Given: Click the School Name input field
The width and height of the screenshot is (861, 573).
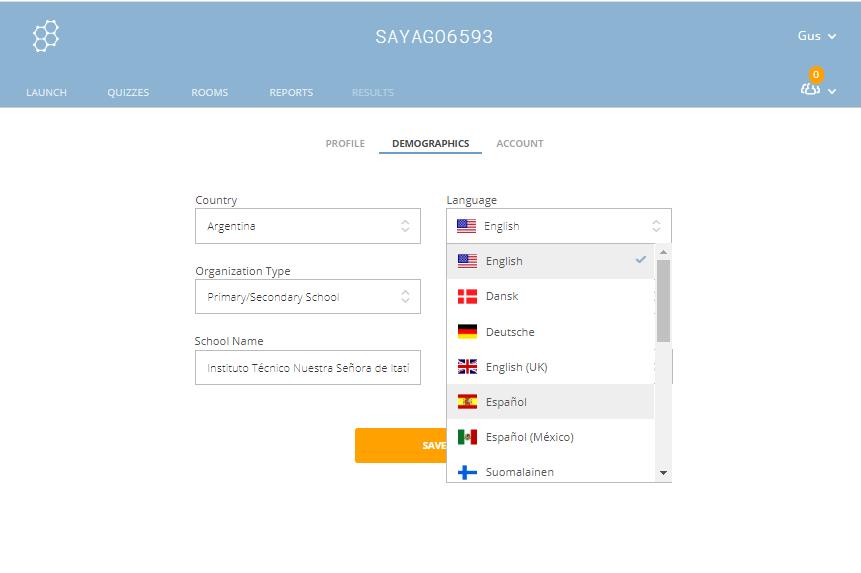Looking at the screenshot, I should click(x=308, y=368).
